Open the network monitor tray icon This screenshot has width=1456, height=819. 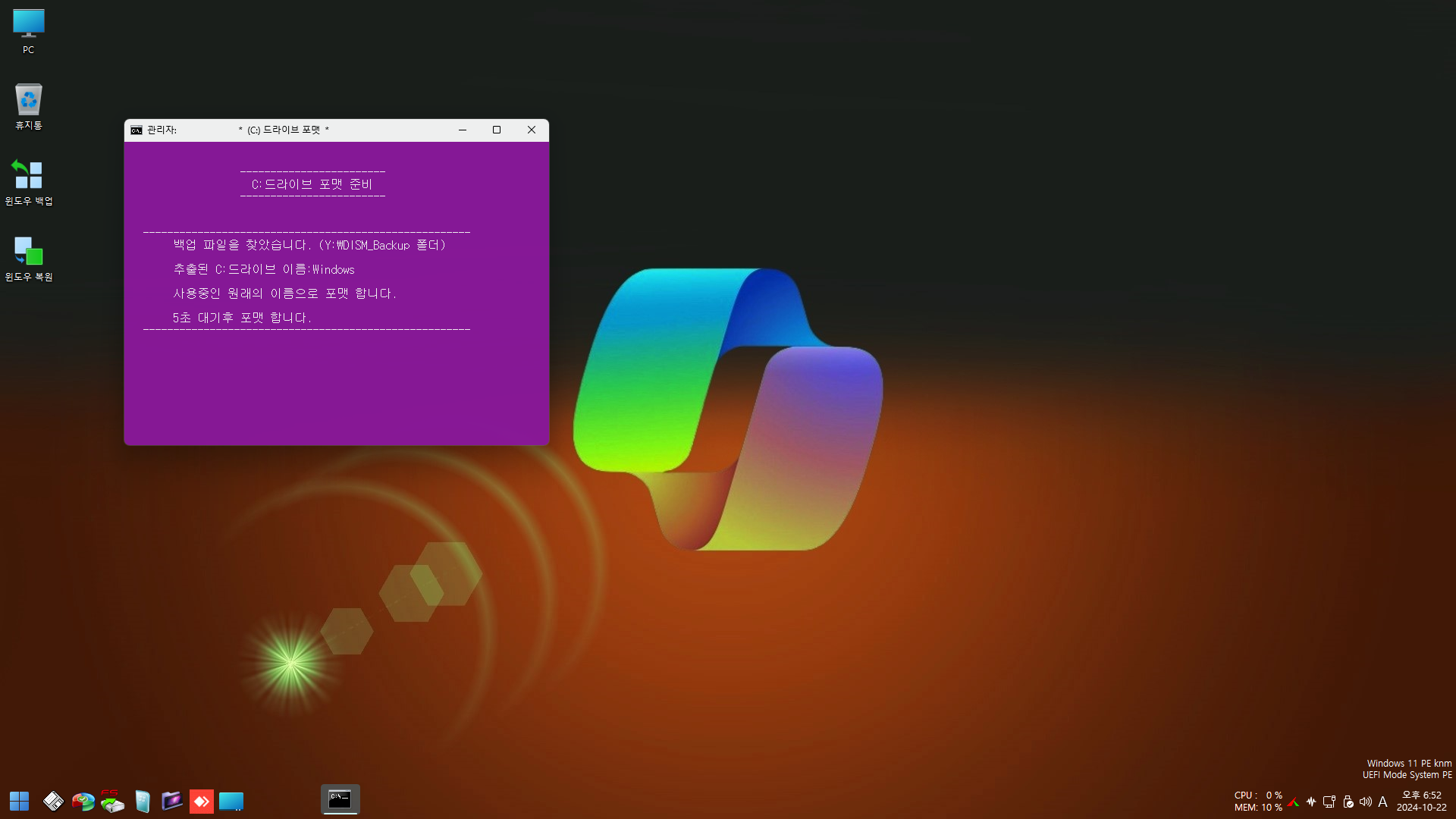point(1329,802)
